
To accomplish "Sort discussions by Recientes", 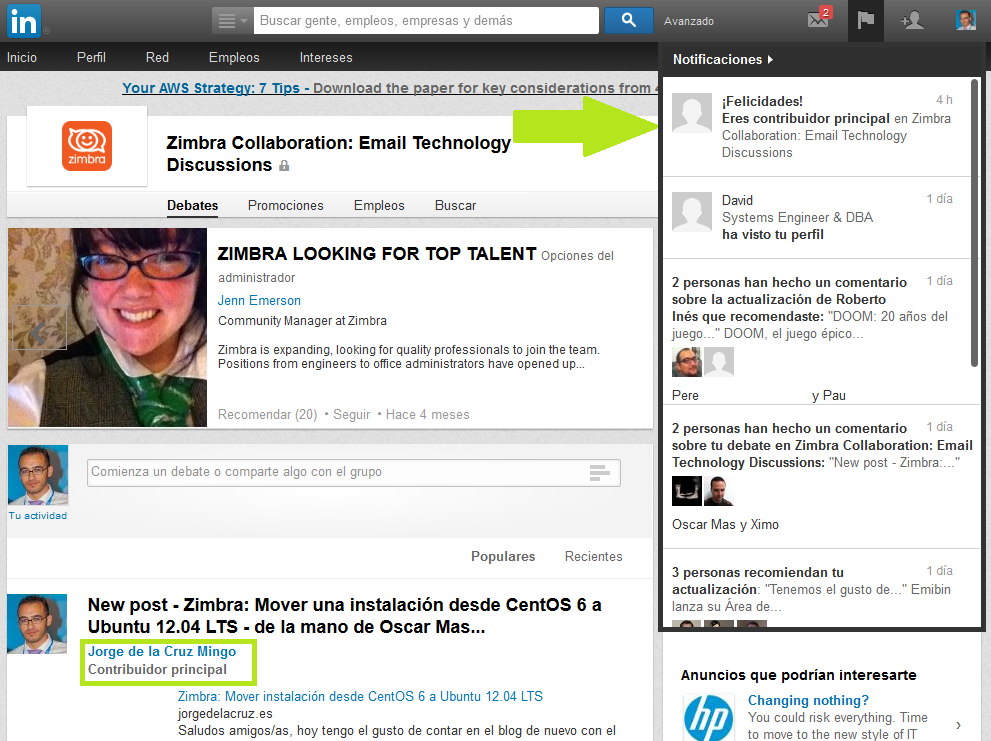I will coord(593,556).
